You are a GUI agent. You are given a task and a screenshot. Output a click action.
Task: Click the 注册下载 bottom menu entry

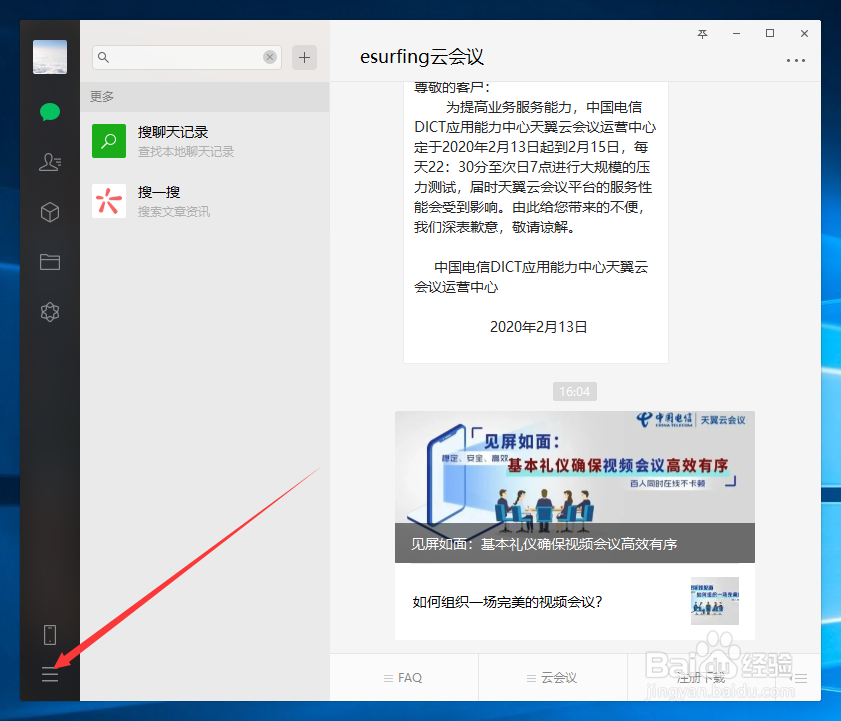coord(700,677)
